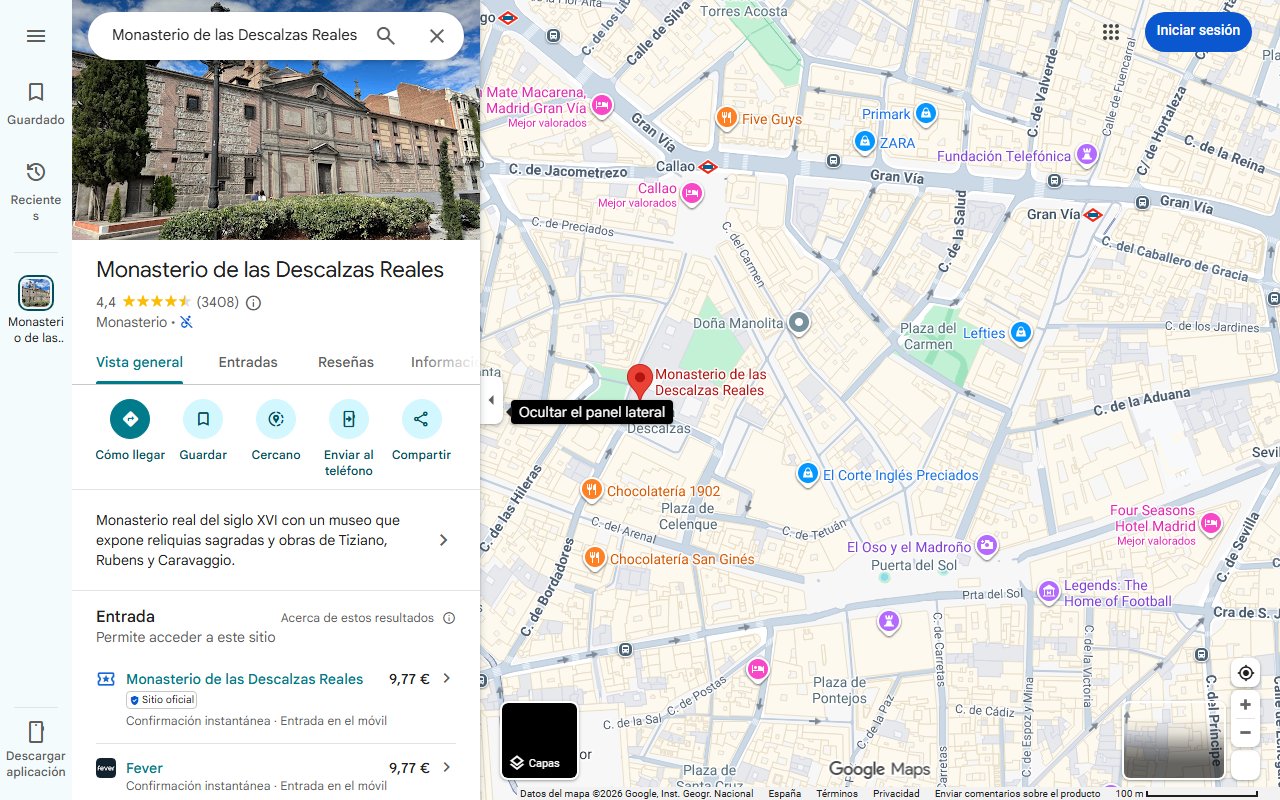Click Enviar al teléfono icon

click(348, 419)
